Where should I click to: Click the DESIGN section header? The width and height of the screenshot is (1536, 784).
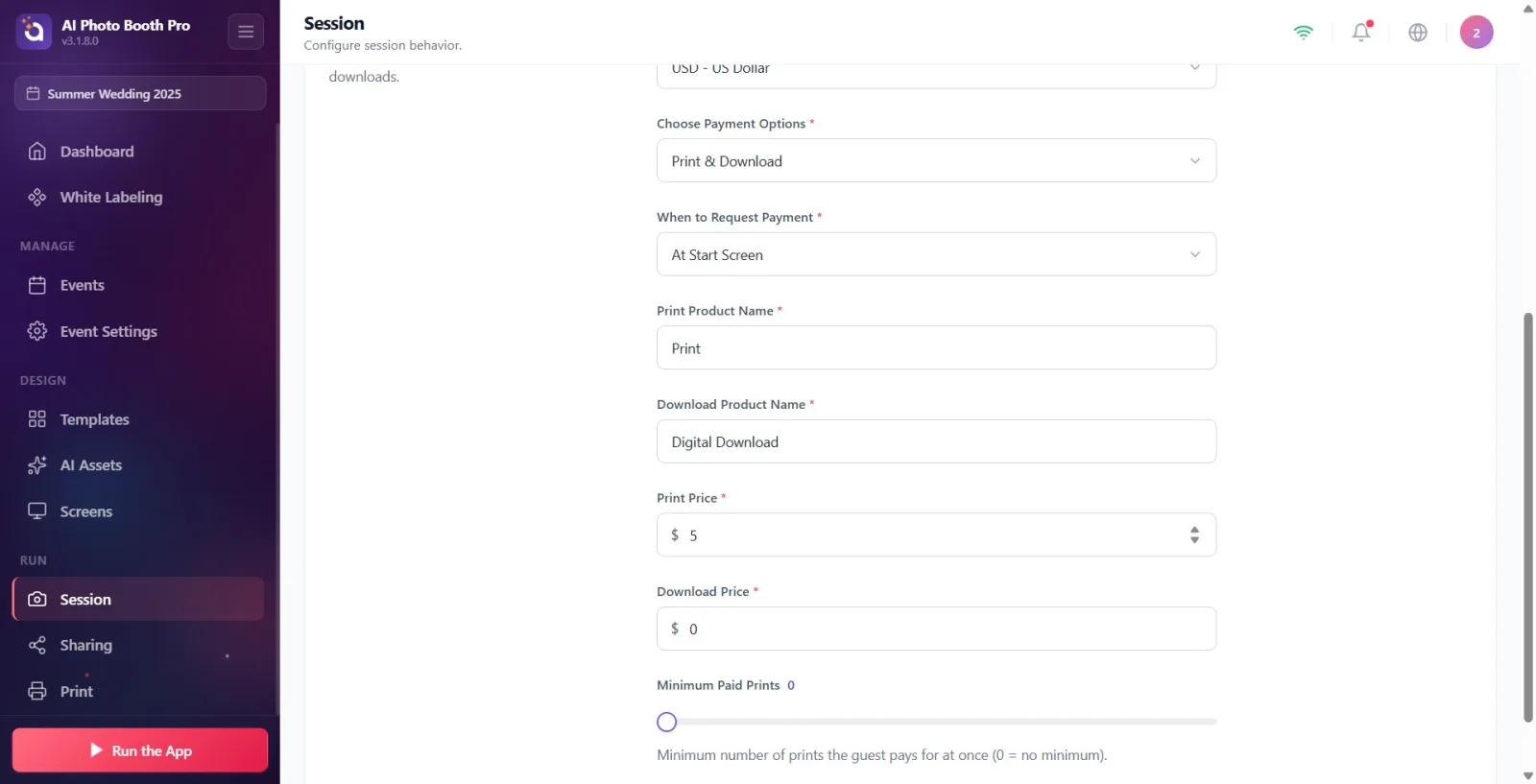coord(43,380)
